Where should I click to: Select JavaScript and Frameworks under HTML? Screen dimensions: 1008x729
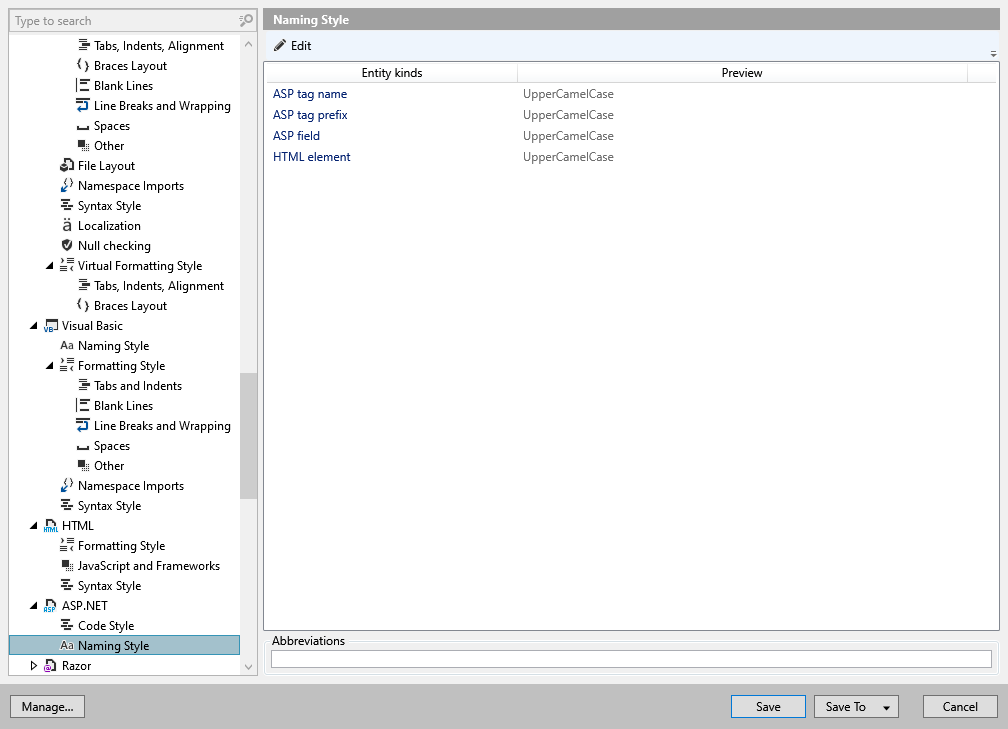click(x=148, y=566)
